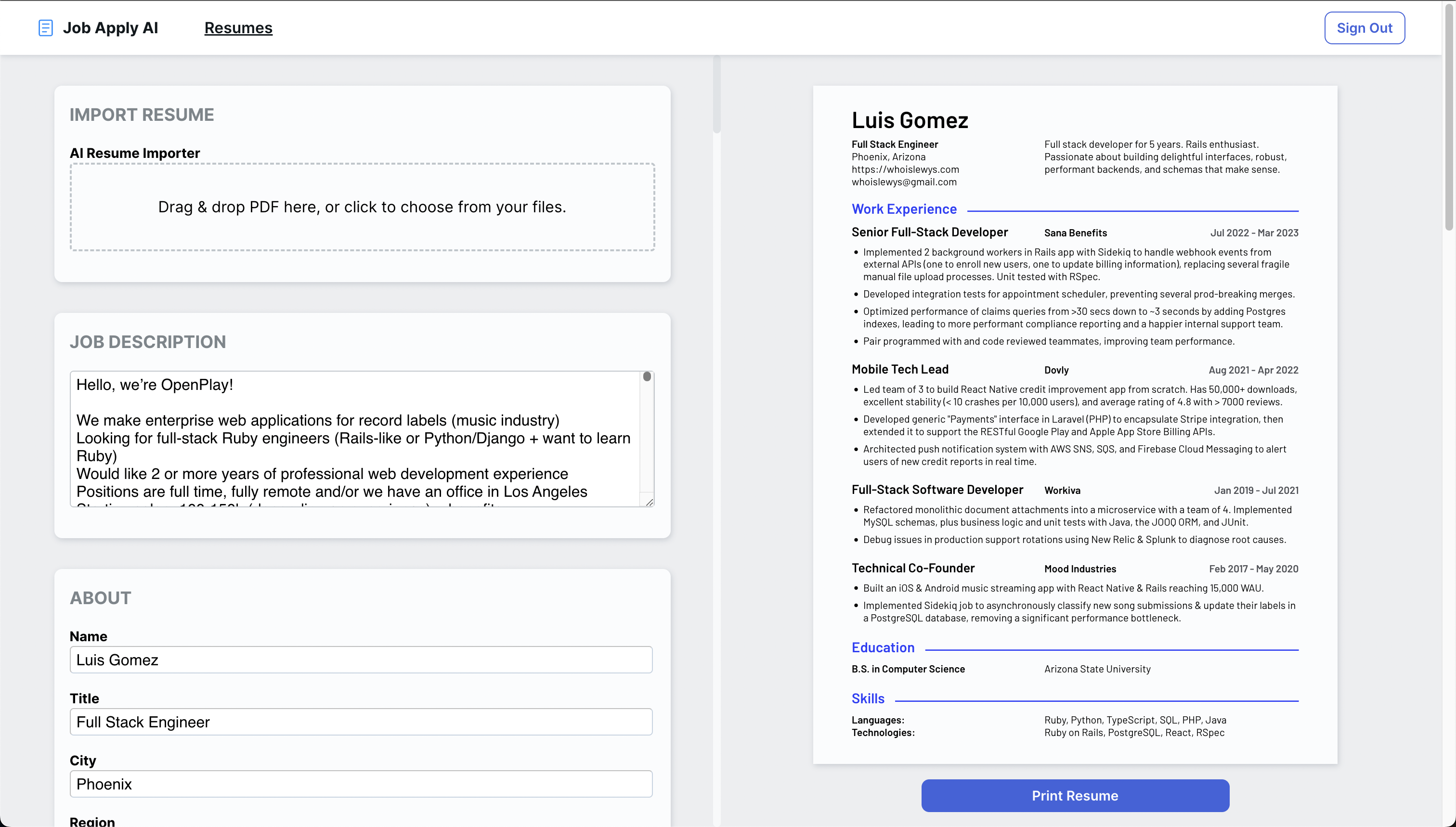Click the 'AI Resume Importer' label
This screenshot has width=1456, height=827.
pos(135,154)
